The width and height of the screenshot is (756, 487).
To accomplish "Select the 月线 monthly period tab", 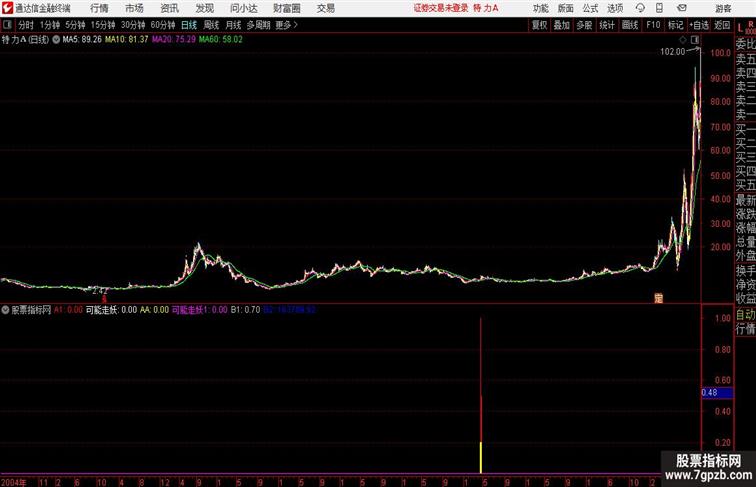I will pyautogui.click(x=233, y=25).
